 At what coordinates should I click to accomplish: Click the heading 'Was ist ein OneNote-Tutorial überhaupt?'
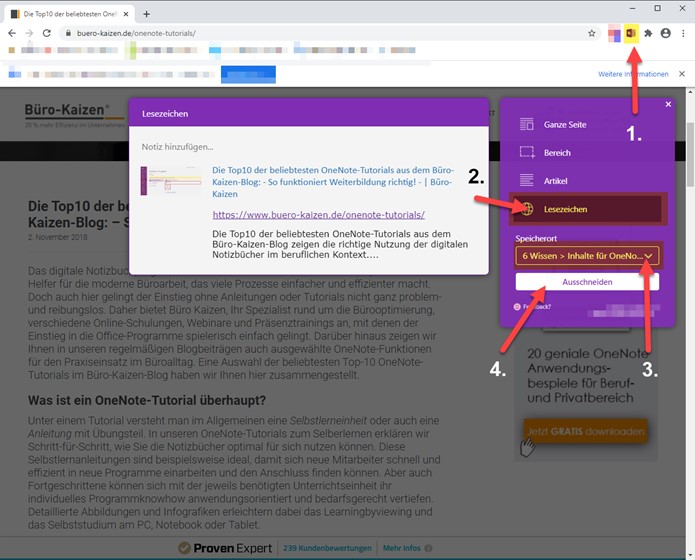(147, 400)
